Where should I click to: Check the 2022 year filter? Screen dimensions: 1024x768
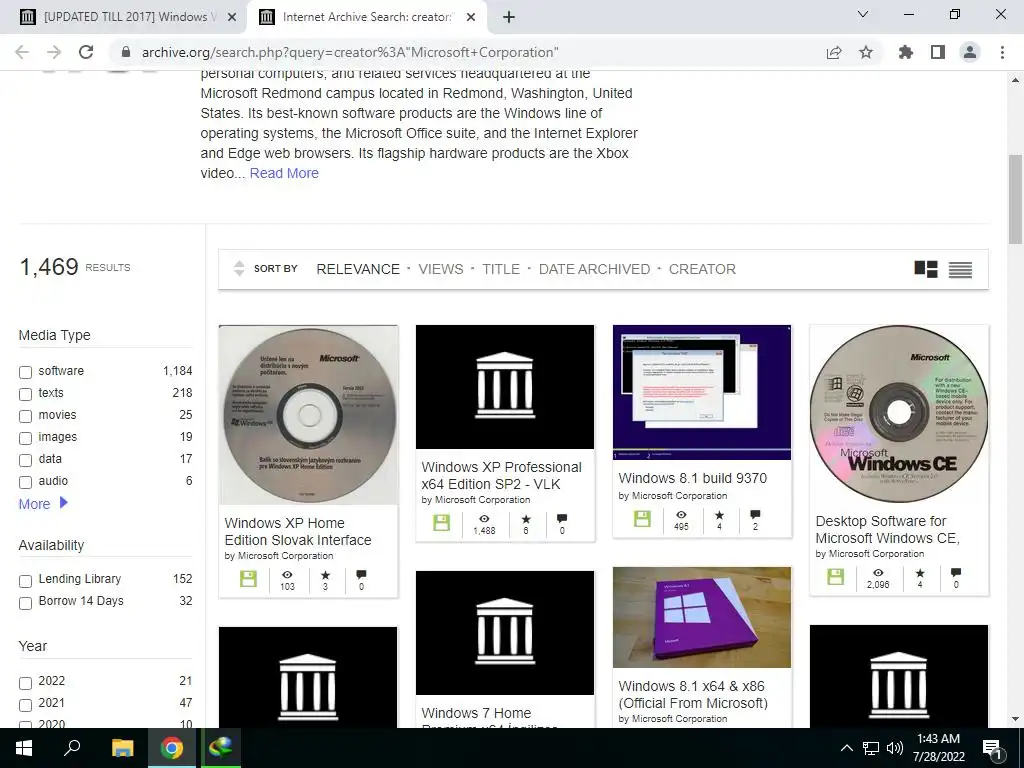pyautogui.click(x=25, y=683)
